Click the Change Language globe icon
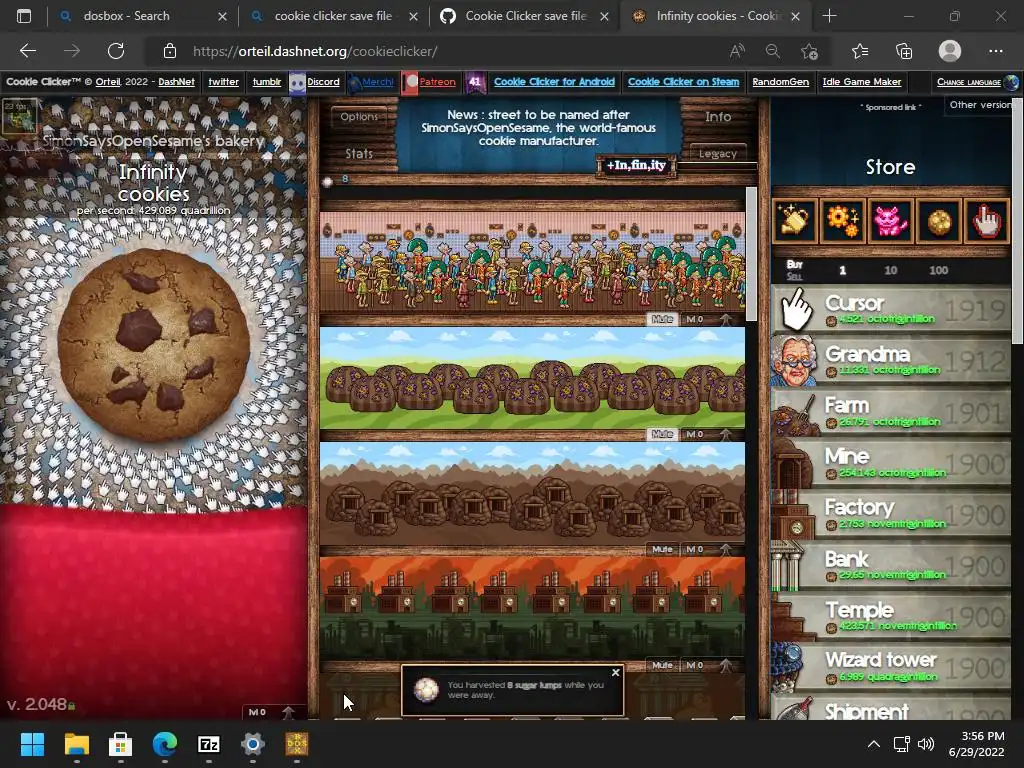The width and height of the screenshot is (1024, 768). pyautogui.click(x=1011, y=82)
